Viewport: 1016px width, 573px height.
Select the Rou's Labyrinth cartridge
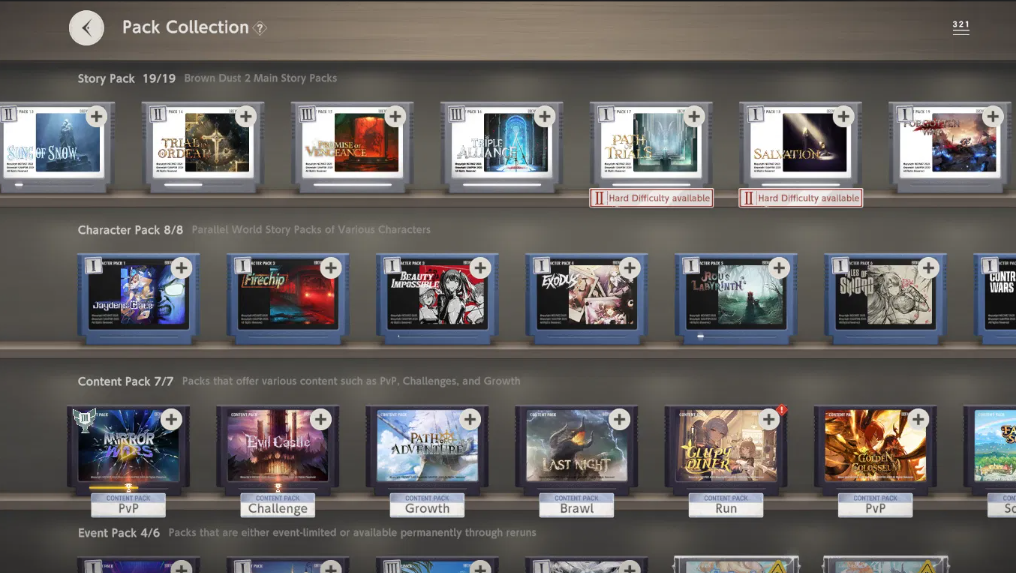(x=735, y=298)
